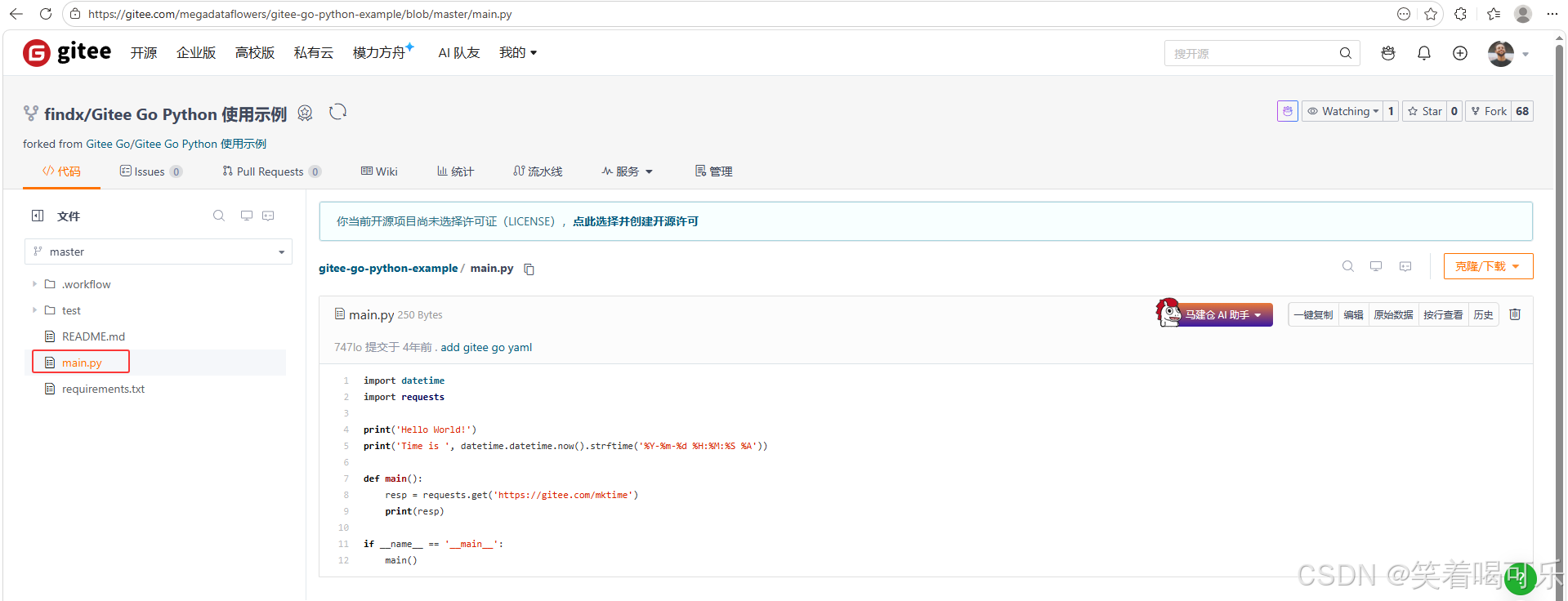Copy the file path icon
1568x601 pixels.
[x=529, y=269]
